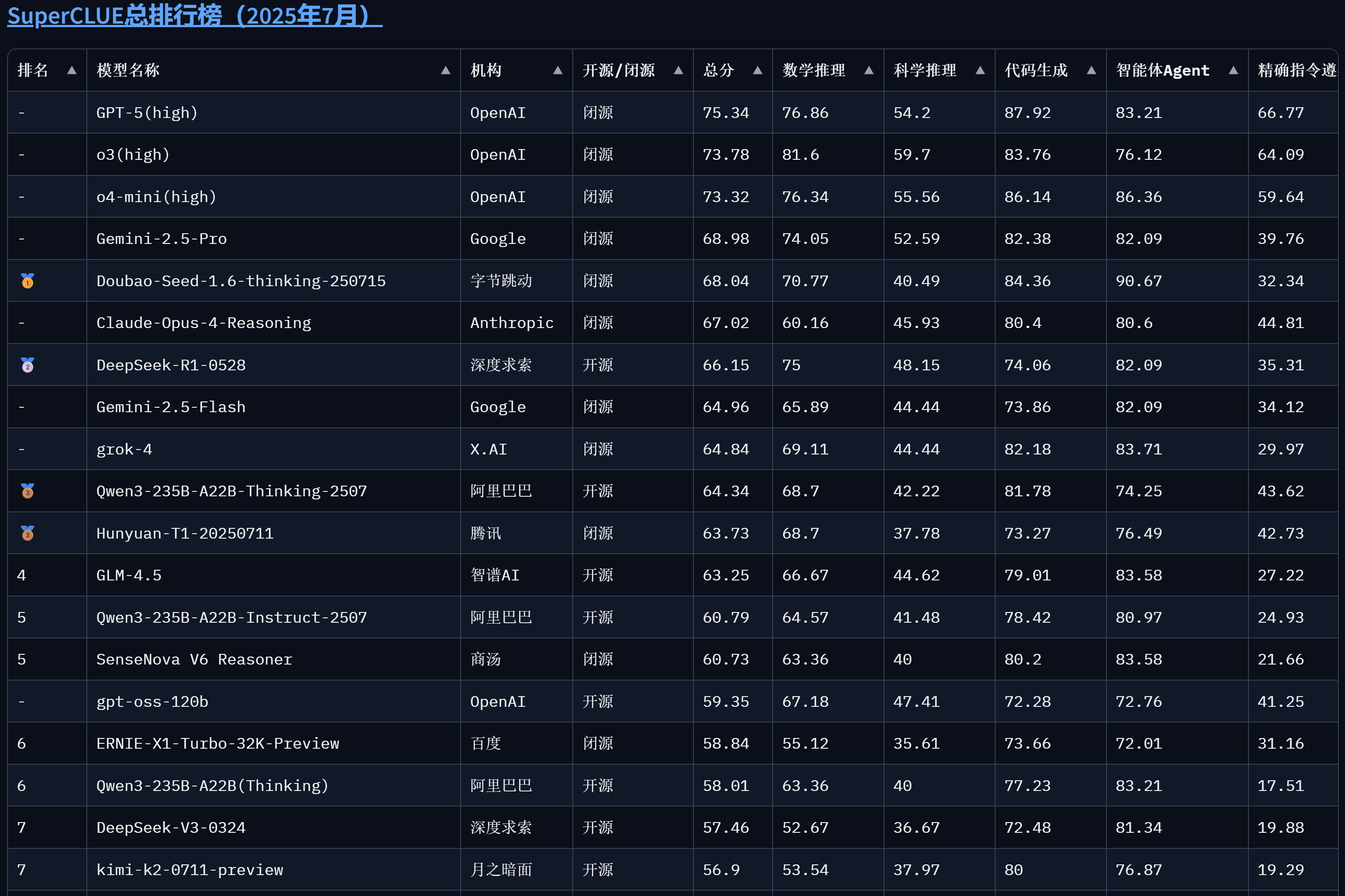Select the grok-4 model name
Screen dimensions: 1345x896
point(124,449)
